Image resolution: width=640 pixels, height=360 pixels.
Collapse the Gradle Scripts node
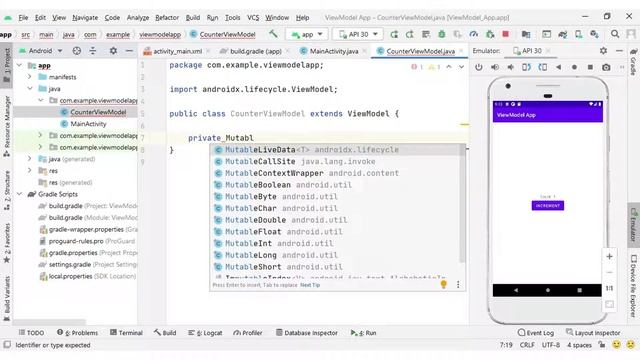click(x=19, y=194)
